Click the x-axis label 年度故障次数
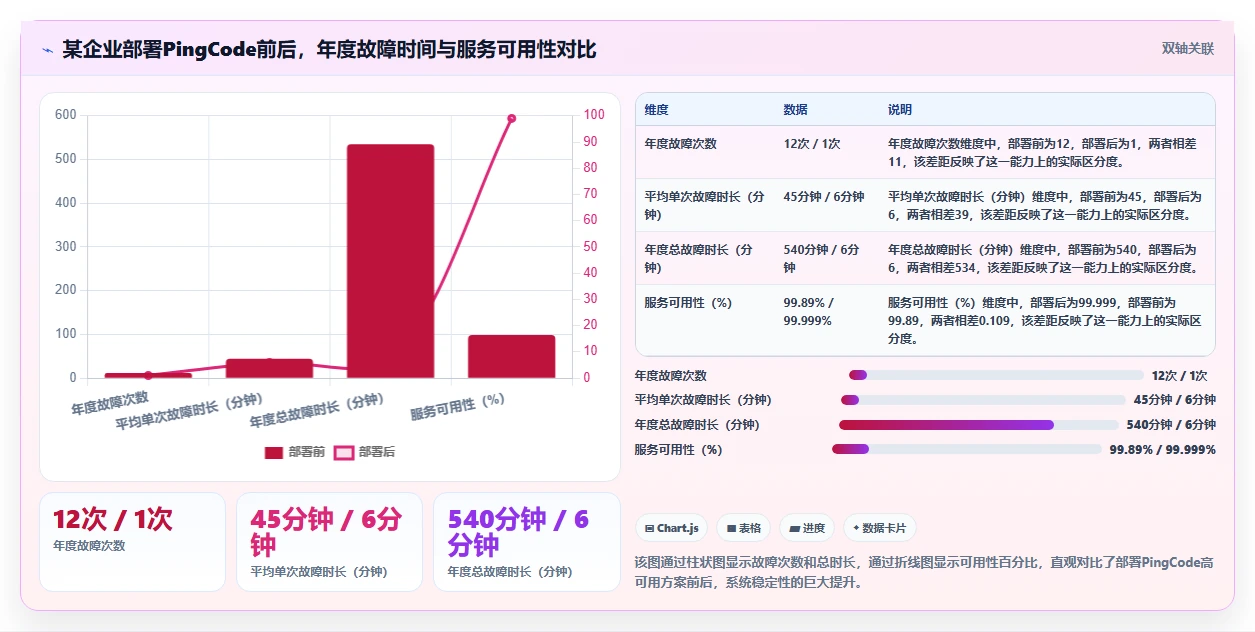This screenshot has height=632, width=1255. coord(110,403)
